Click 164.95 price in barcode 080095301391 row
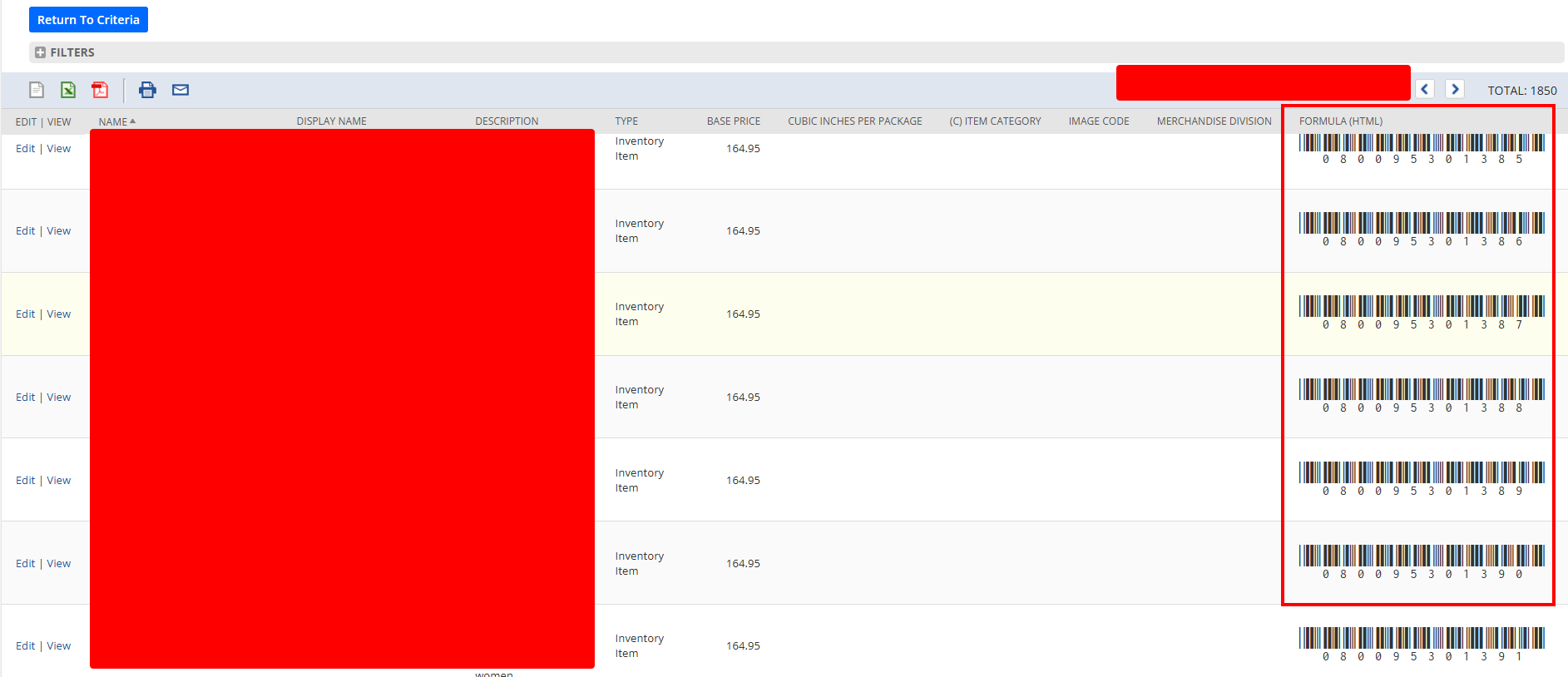 pos(743,646)
